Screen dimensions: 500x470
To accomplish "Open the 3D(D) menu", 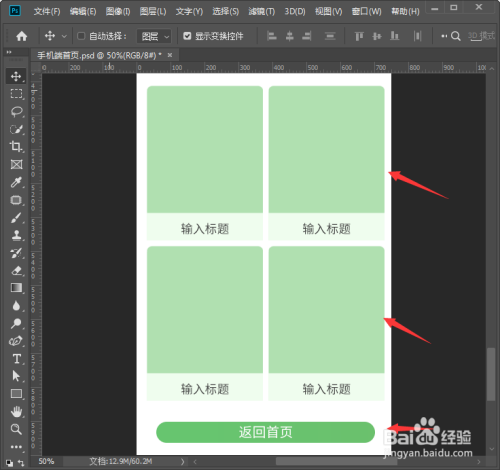I will (x=295, y=11).
